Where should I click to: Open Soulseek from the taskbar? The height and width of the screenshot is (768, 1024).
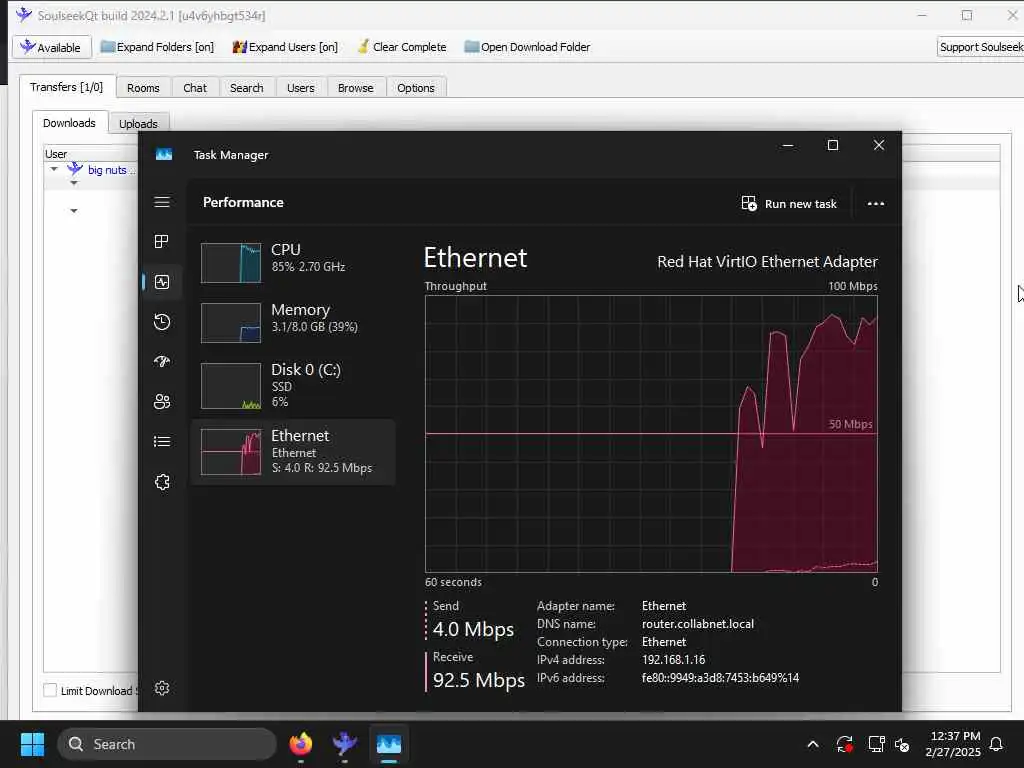(344, 744)
